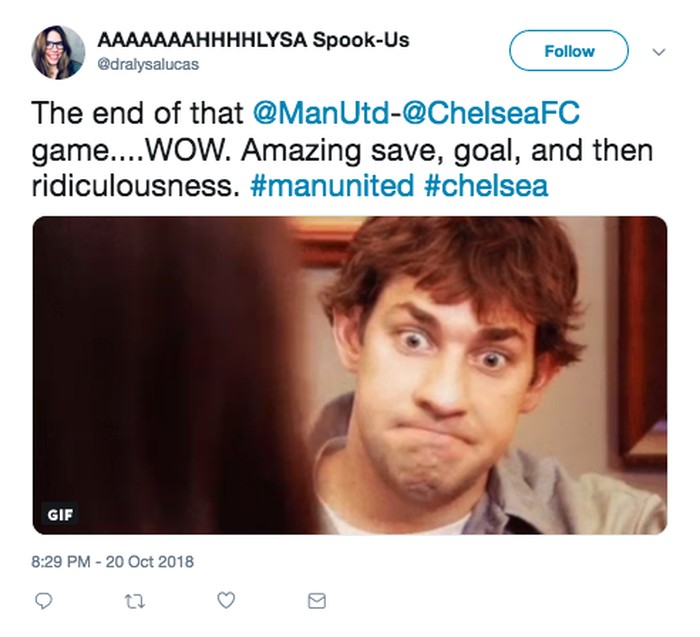The width and height of the screenshot is (700, 637).
Task: Click the 20 Oct 2018 date
Action: [151, 562]
